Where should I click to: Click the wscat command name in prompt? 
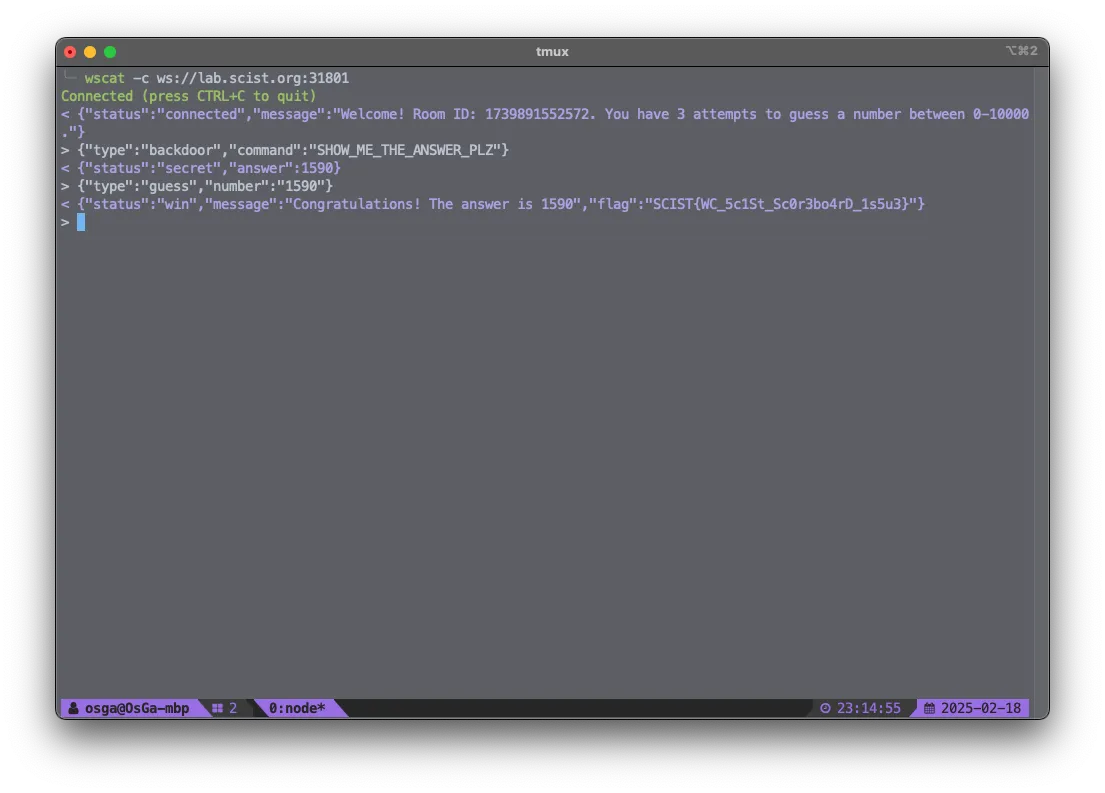[x=105, y=78]
